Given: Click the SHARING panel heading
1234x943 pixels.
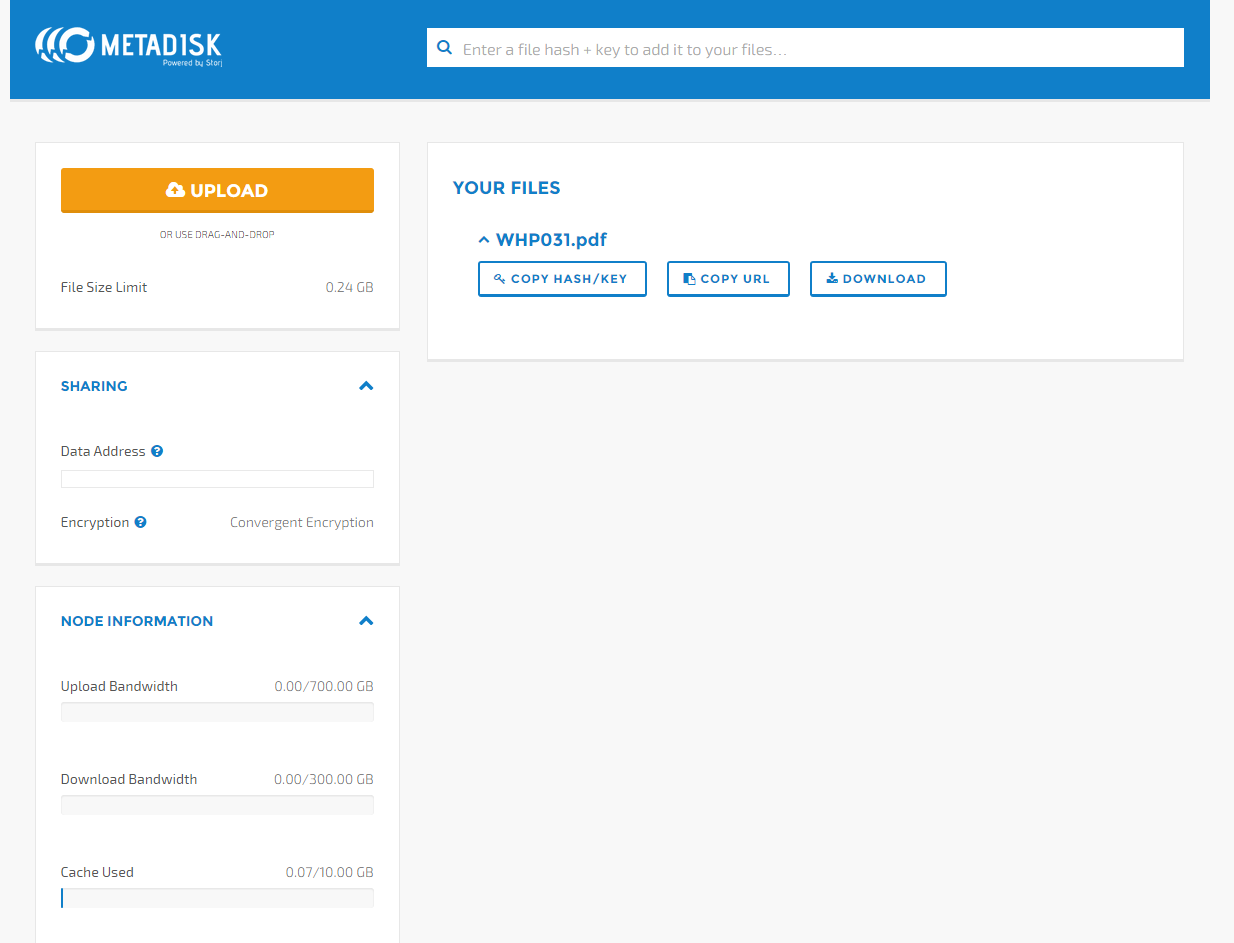Looking at the screenshot, I should pyautogui.click(x=94, y=386).
